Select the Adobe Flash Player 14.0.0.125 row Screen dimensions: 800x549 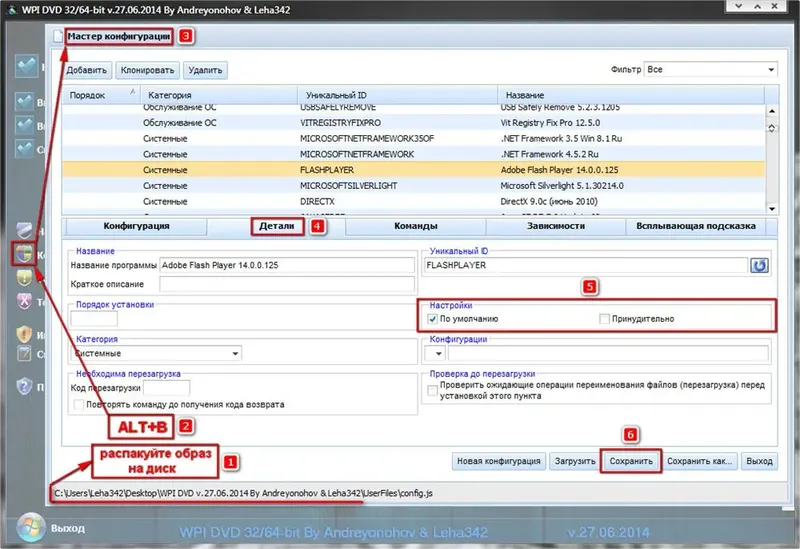coord(413,170)
